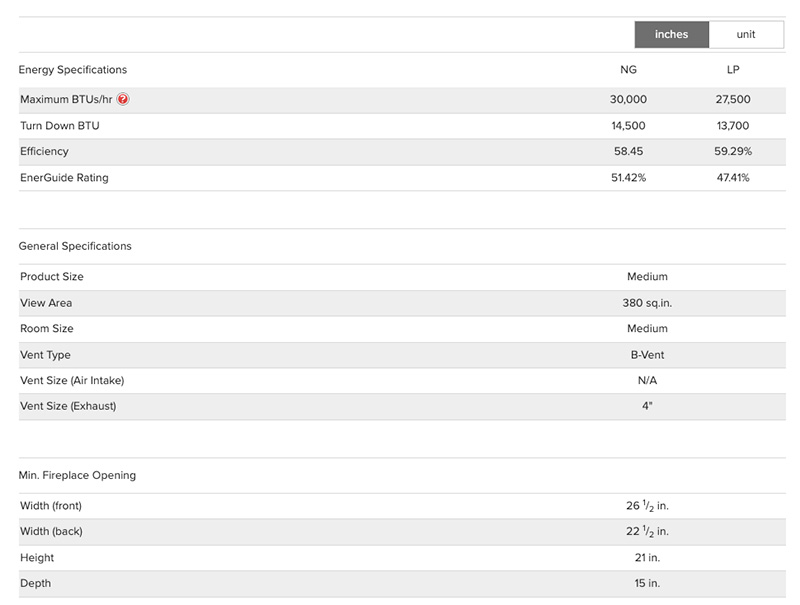This screenshot has width=800, height=605.
Task: Switch measurements to unit
Action: (746, 35)
